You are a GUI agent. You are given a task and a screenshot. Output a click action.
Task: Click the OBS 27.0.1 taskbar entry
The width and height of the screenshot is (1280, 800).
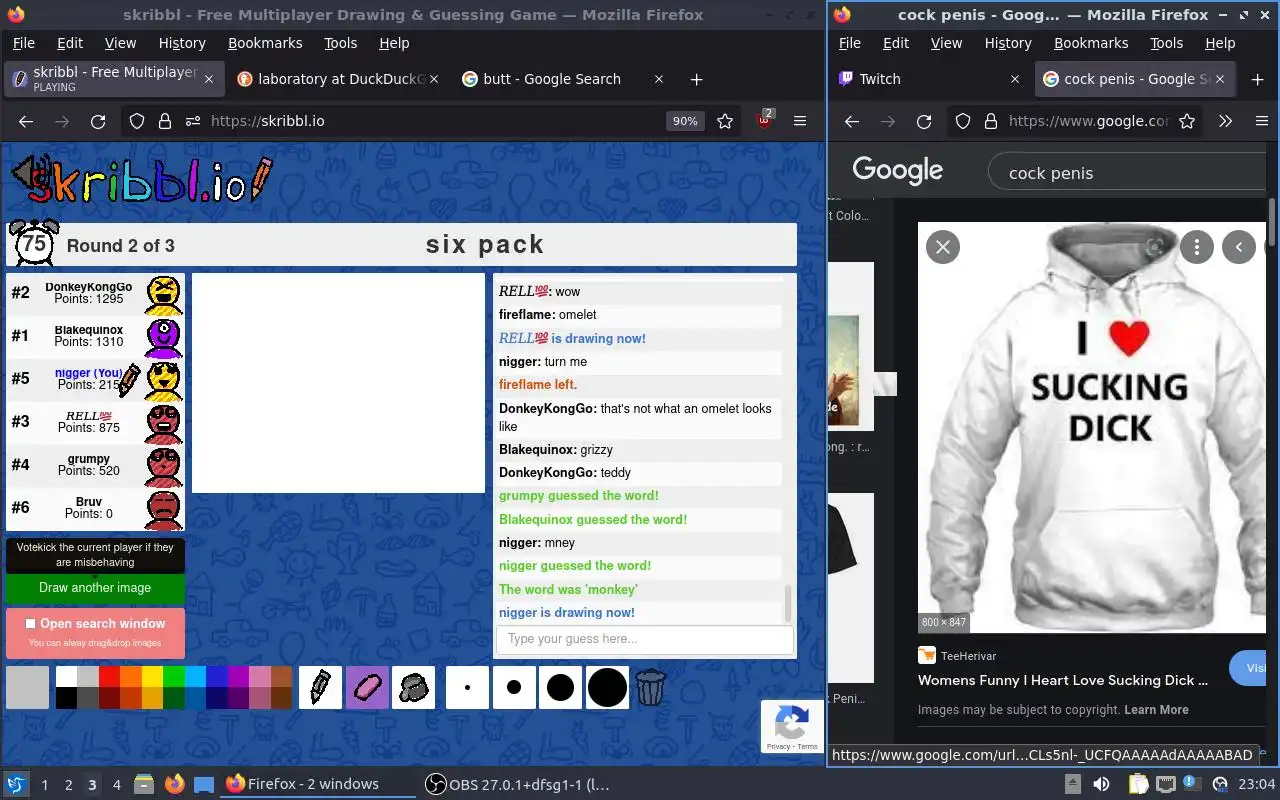click(x=517, y=784)
